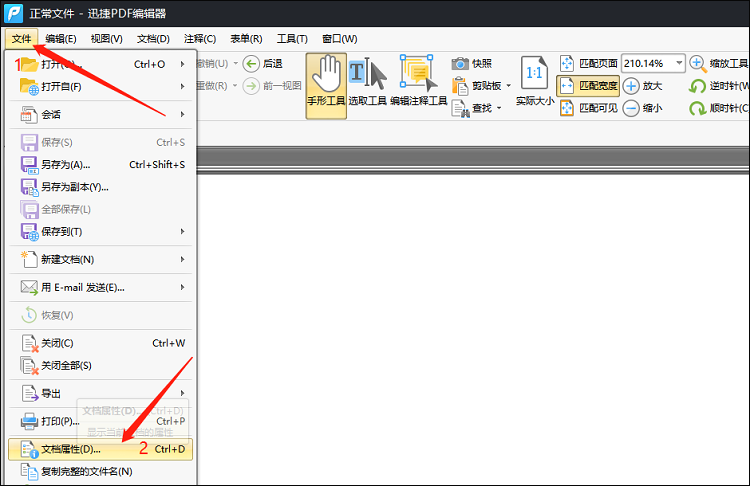Expand the 保存到(T) submenu arrow

(x=182, y=232)
